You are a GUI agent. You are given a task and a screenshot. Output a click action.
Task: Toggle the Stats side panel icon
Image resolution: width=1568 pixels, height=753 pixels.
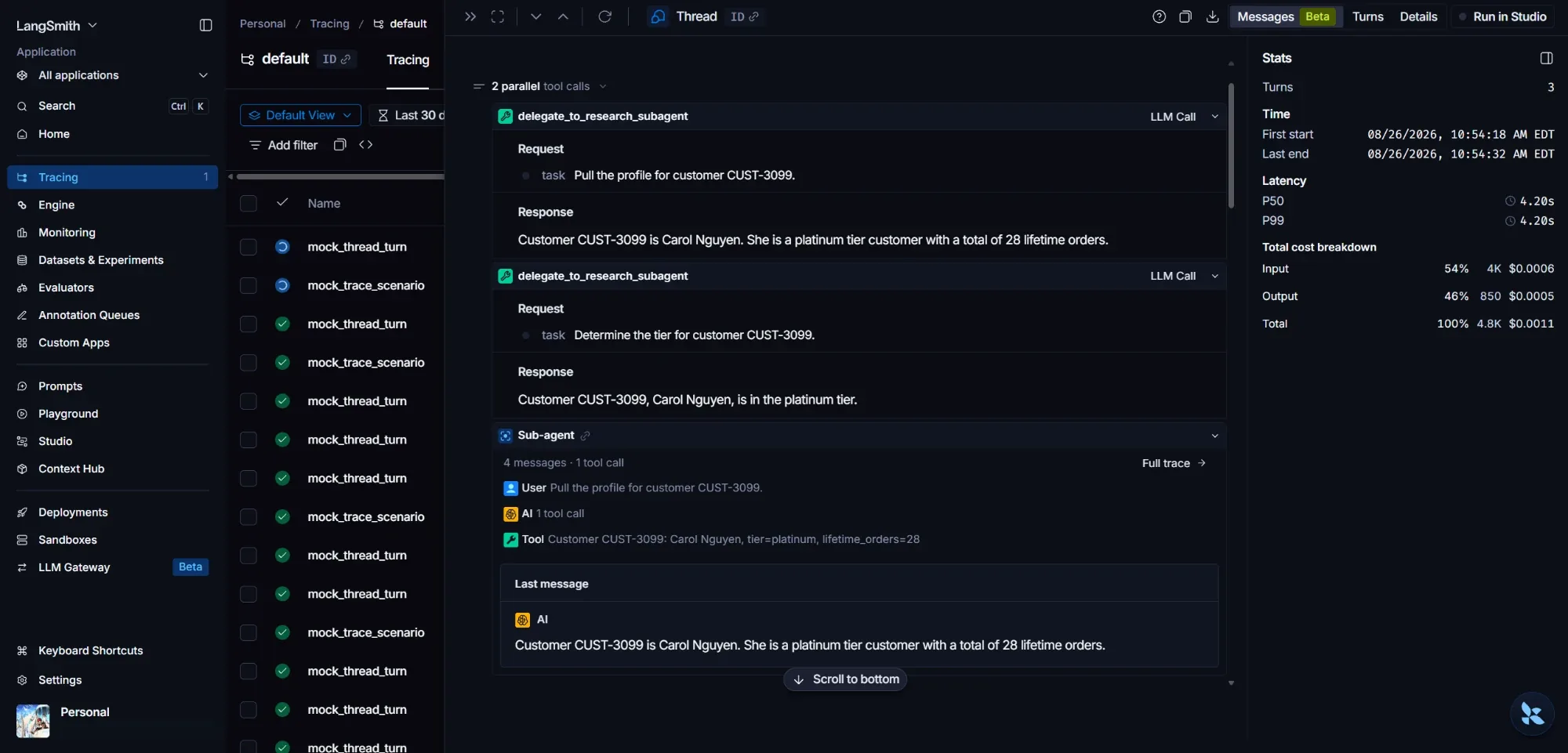(x=1546, y=58)
